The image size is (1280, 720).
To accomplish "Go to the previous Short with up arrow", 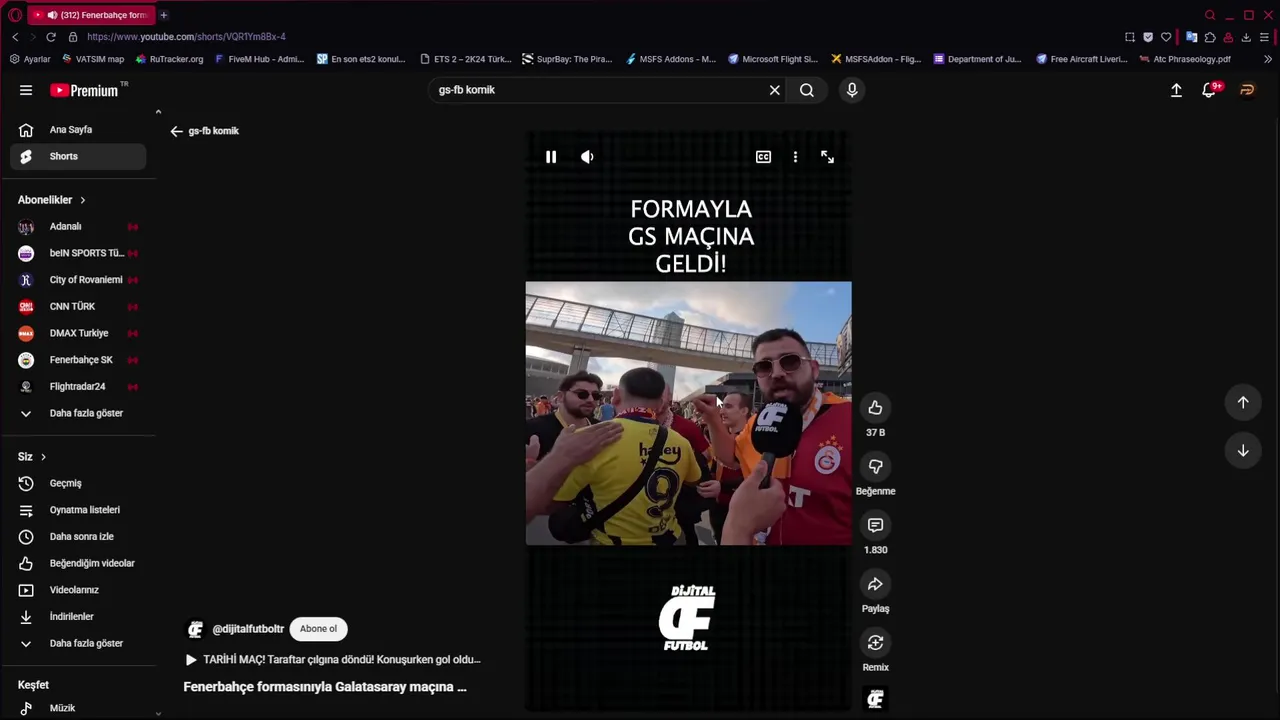I will [x=1243, y=402].
